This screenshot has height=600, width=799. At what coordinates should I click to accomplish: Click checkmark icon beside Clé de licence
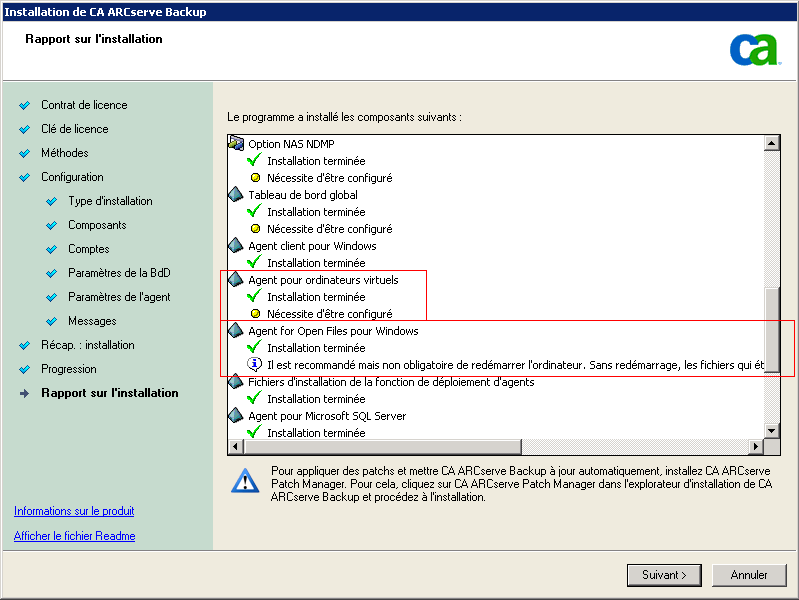tap(24, 129)
